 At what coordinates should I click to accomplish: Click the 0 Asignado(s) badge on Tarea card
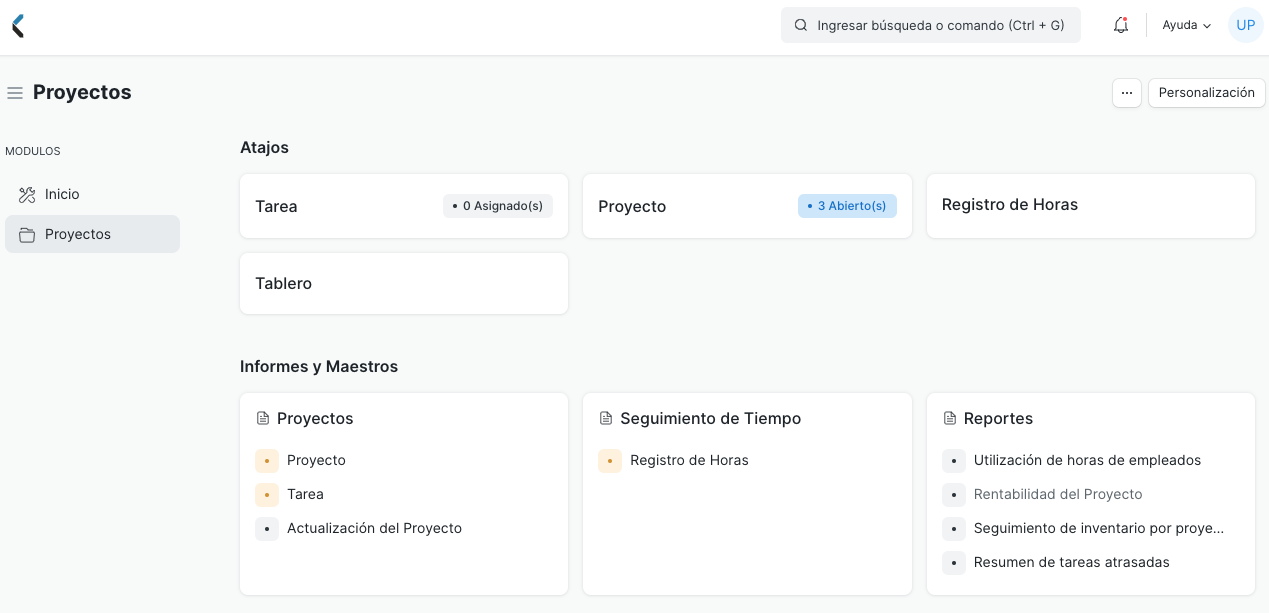pyautogui.click(x=497, y=206)
